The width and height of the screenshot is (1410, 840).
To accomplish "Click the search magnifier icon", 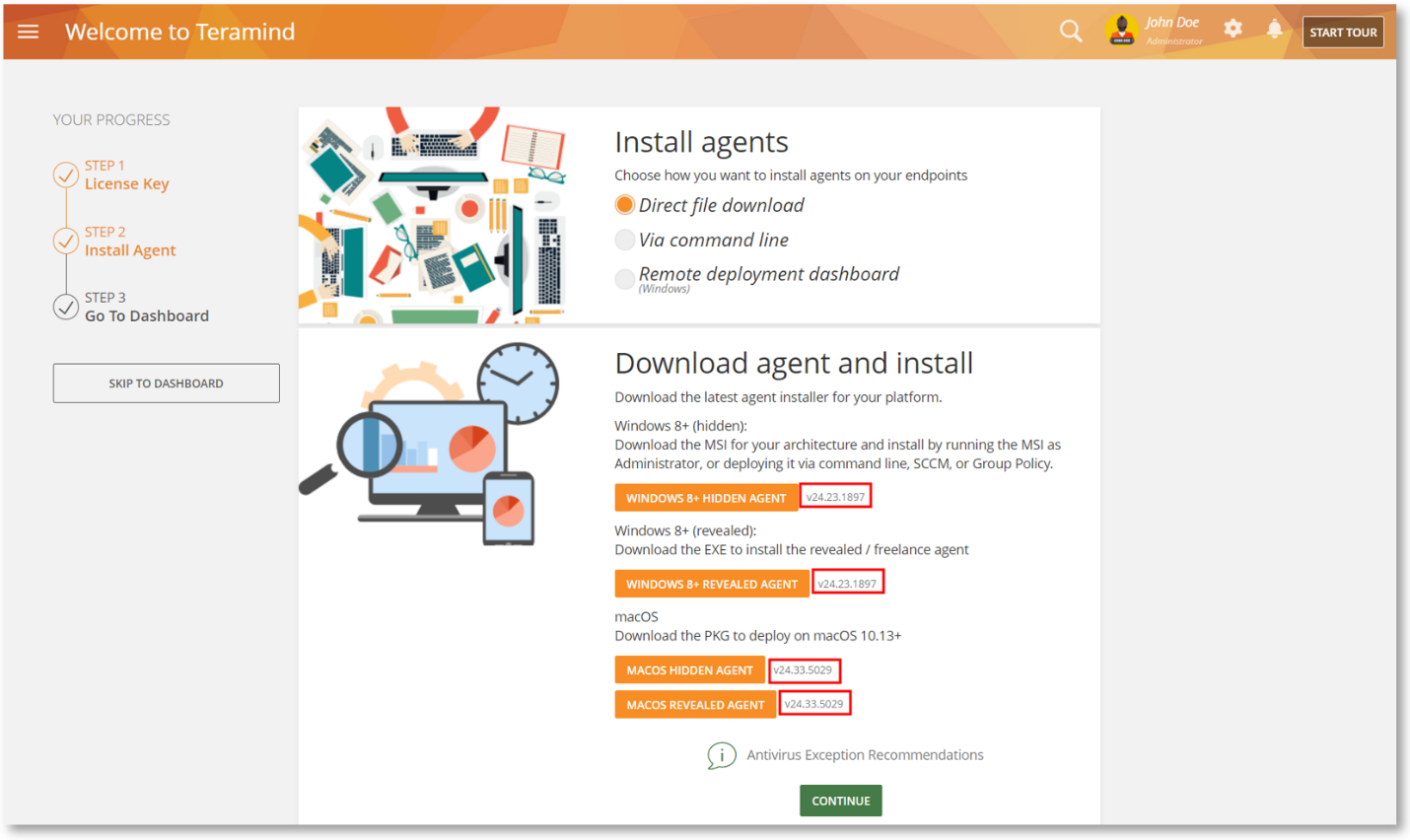I will click(1071, 31).
